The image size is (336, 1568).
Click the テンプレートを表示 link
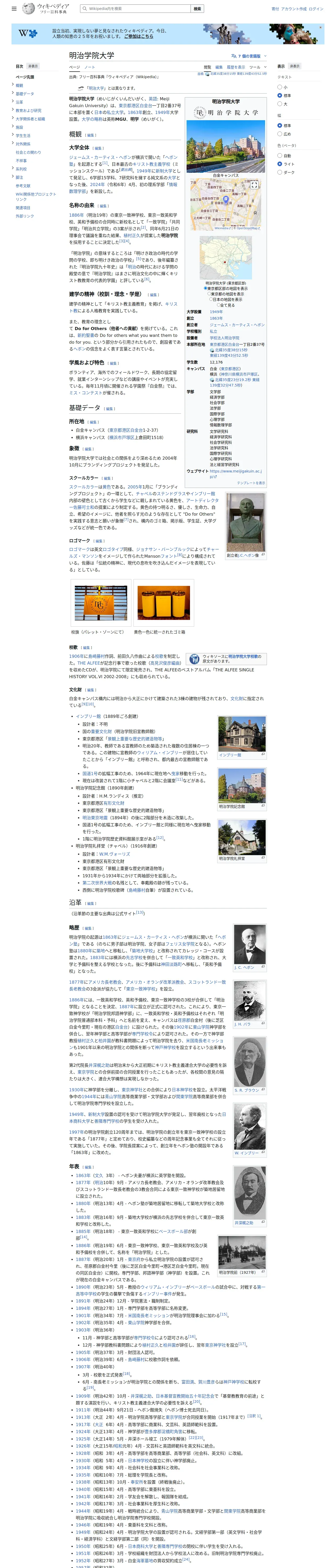click(x=251, y=483)
